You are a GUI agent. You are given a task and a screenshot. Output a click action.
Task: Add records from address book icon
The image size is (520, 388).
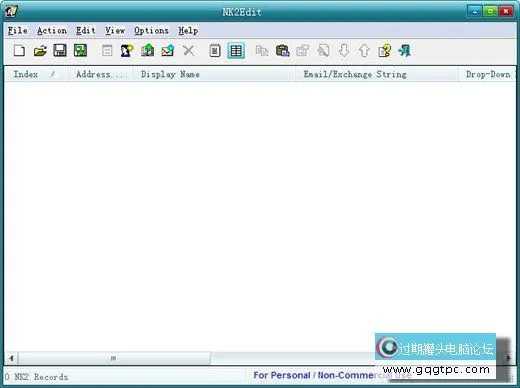pos(147,51)
